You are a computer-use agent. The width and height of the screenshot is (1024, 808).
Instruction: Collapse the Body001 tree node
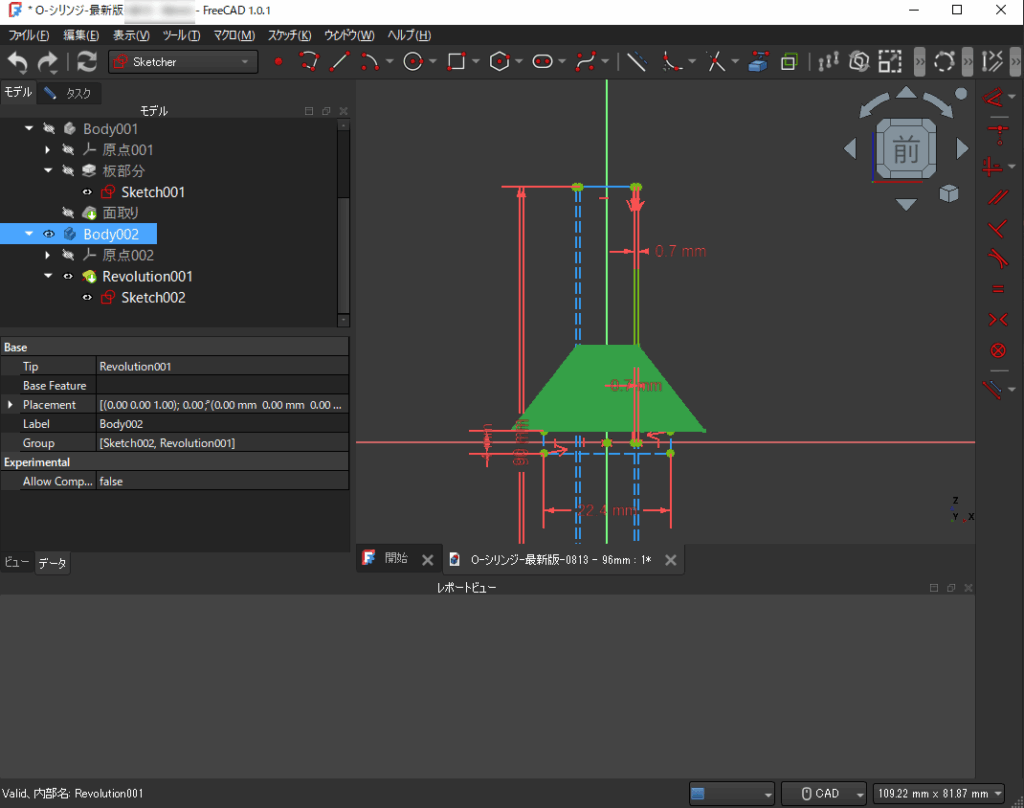point(29,129)
